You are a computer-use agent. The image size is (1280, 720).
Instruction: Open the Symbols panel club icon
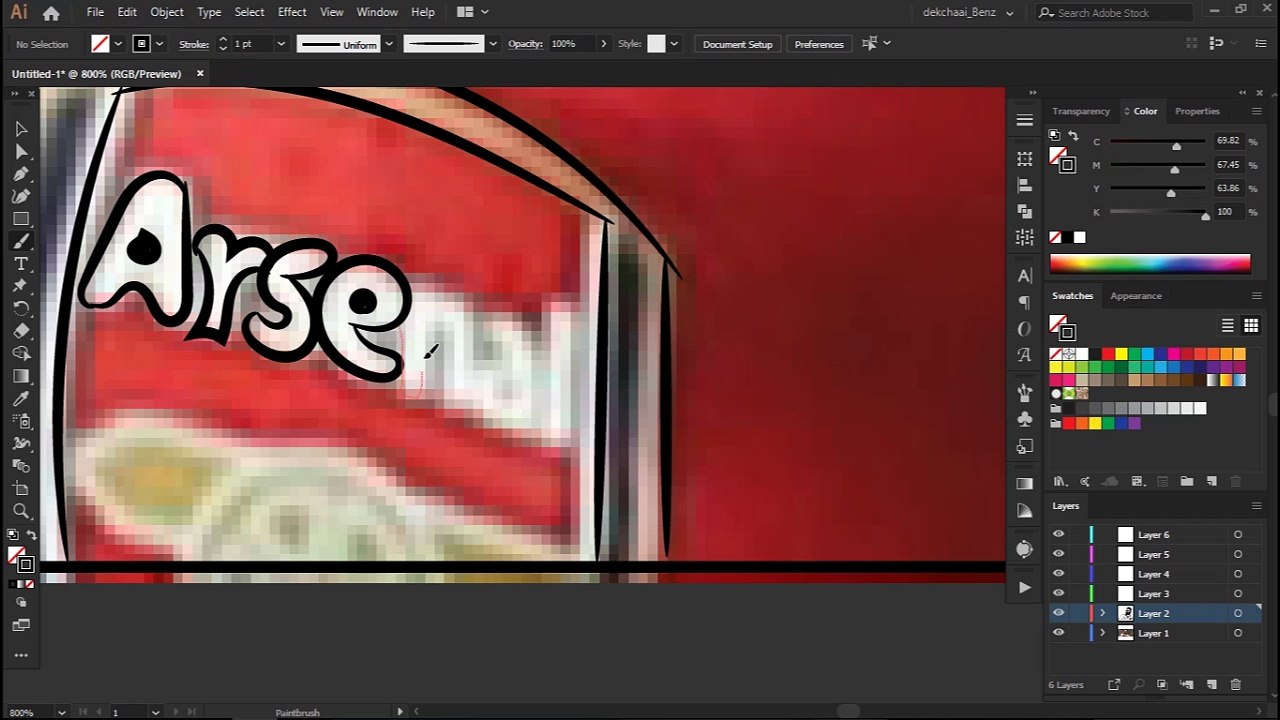[x=1024, y=419]
